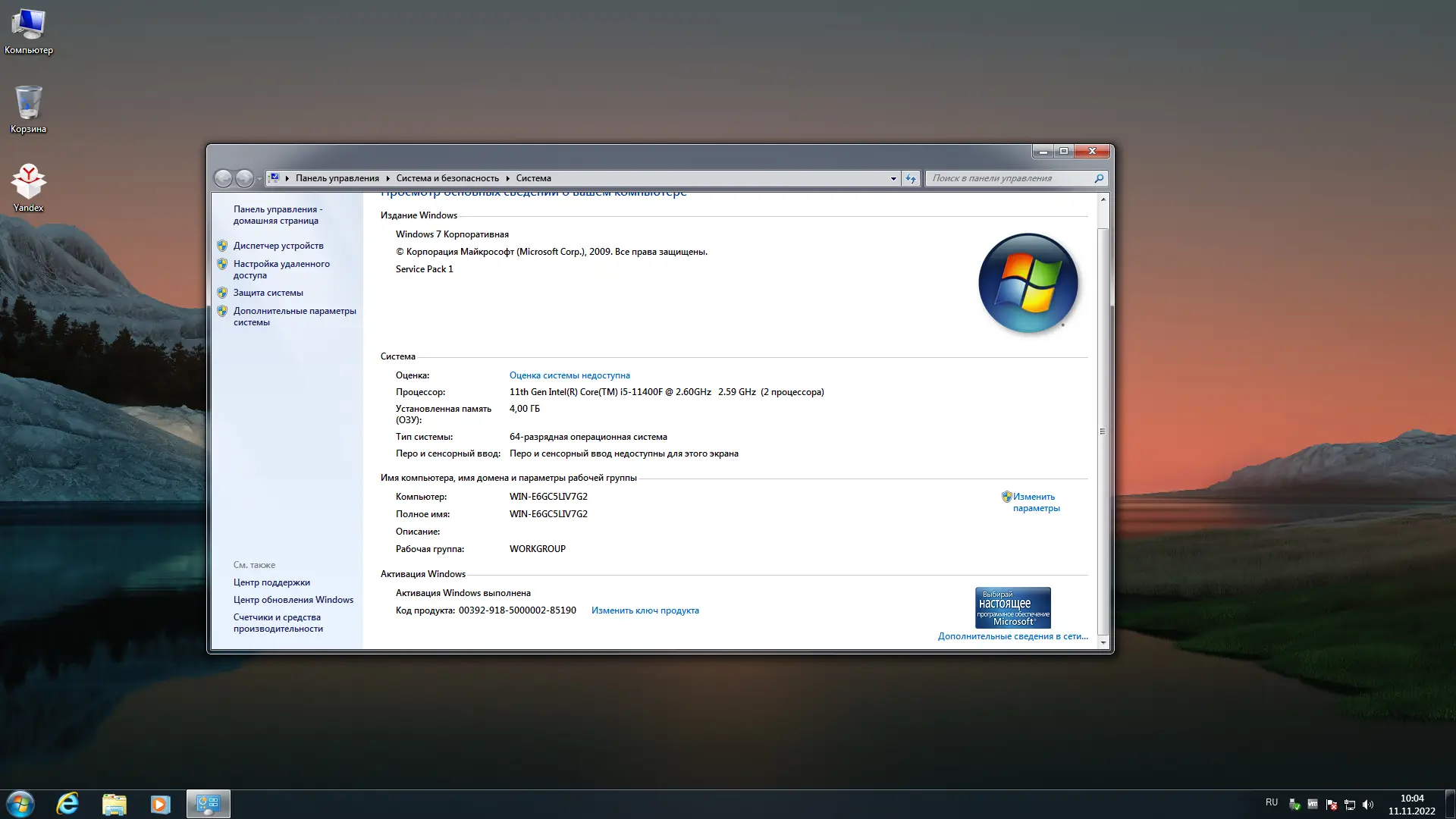Open Internet Explorer from the taskbar
Screen dimensions: 1456x819
(67, 804)
